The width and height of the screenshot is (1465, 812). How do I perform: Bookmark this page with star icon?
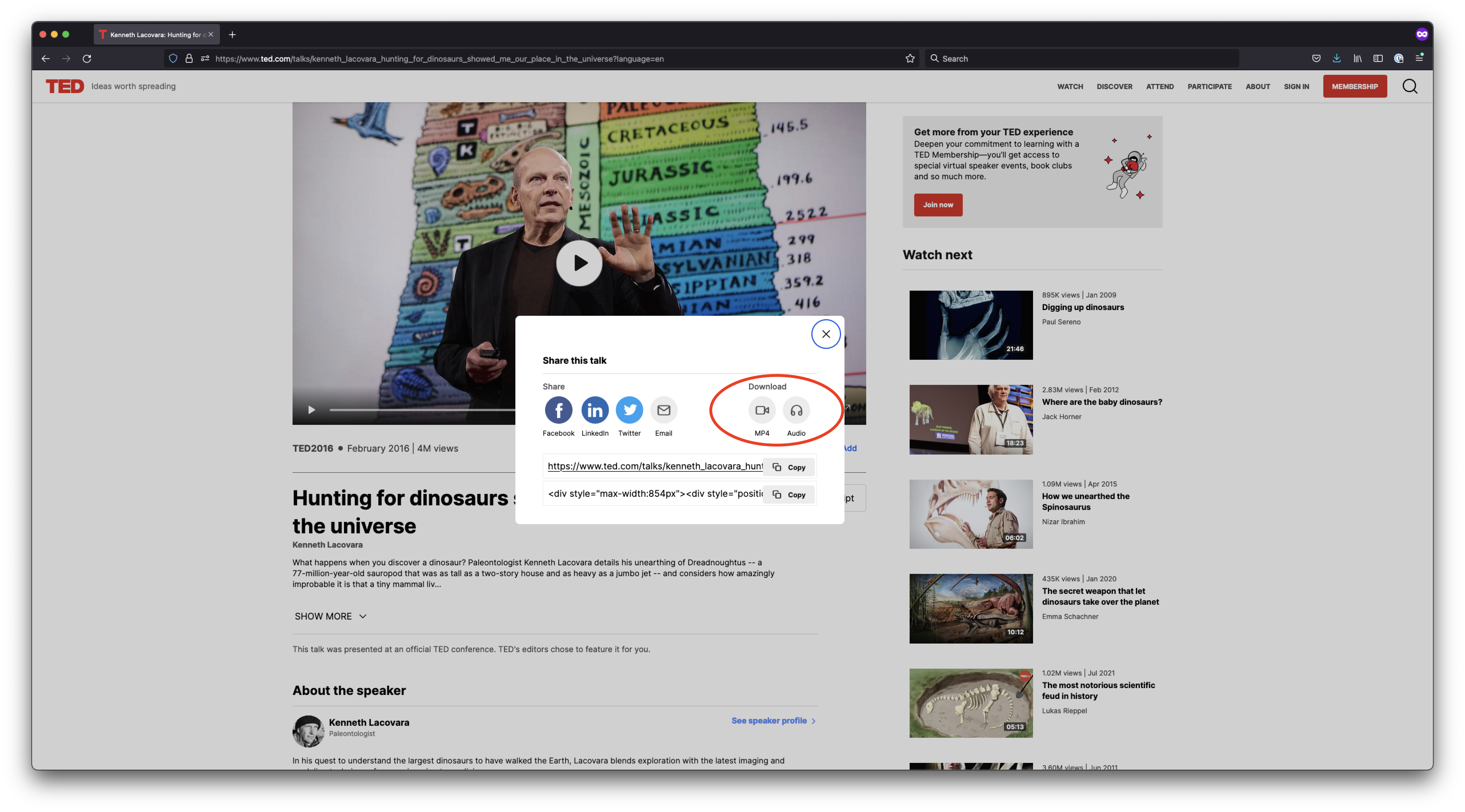click(910, 59)
